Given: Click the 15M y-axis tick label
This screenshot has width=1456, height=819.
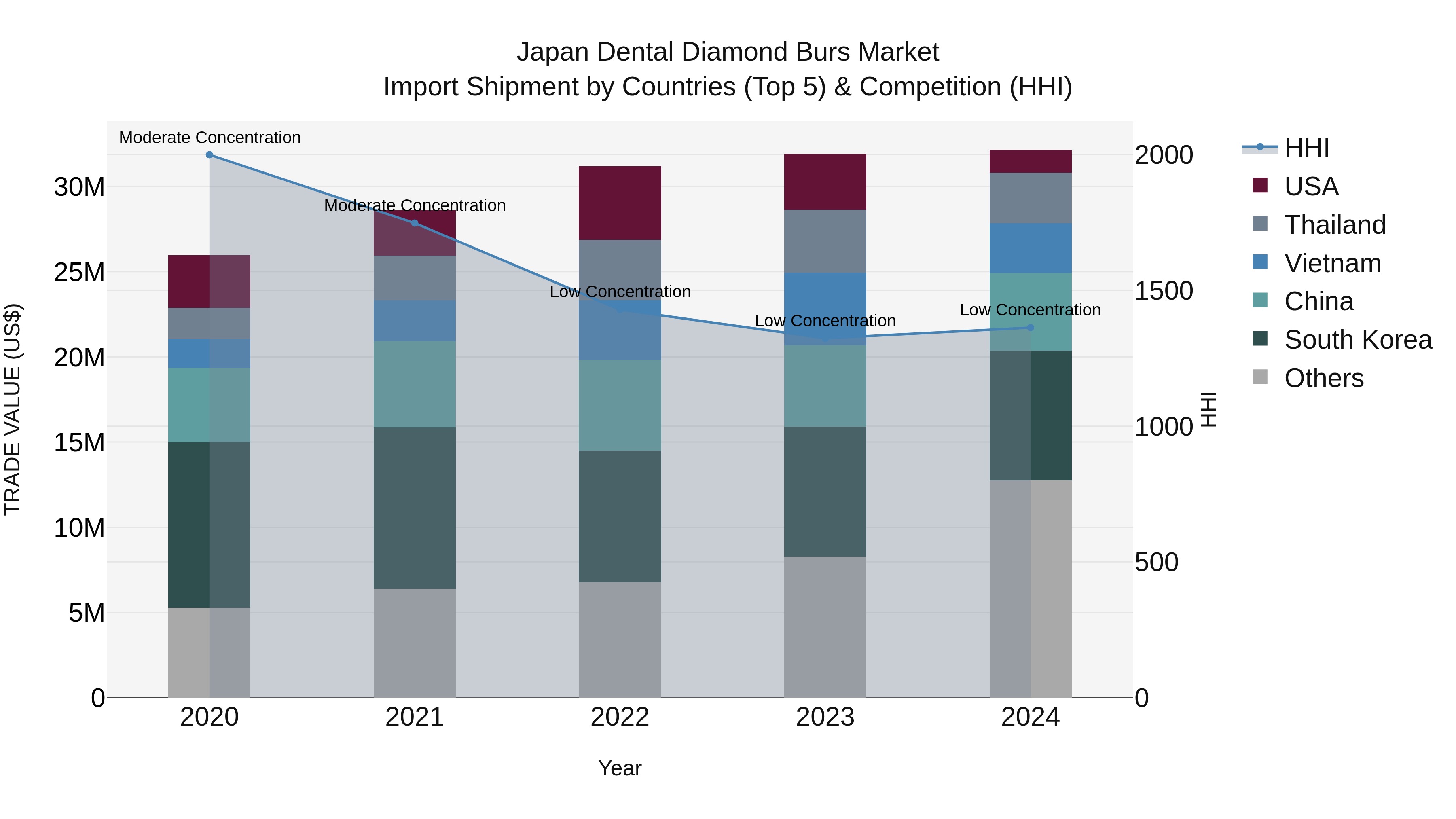Looking at the screenshot, I should (x=79, y=442).
